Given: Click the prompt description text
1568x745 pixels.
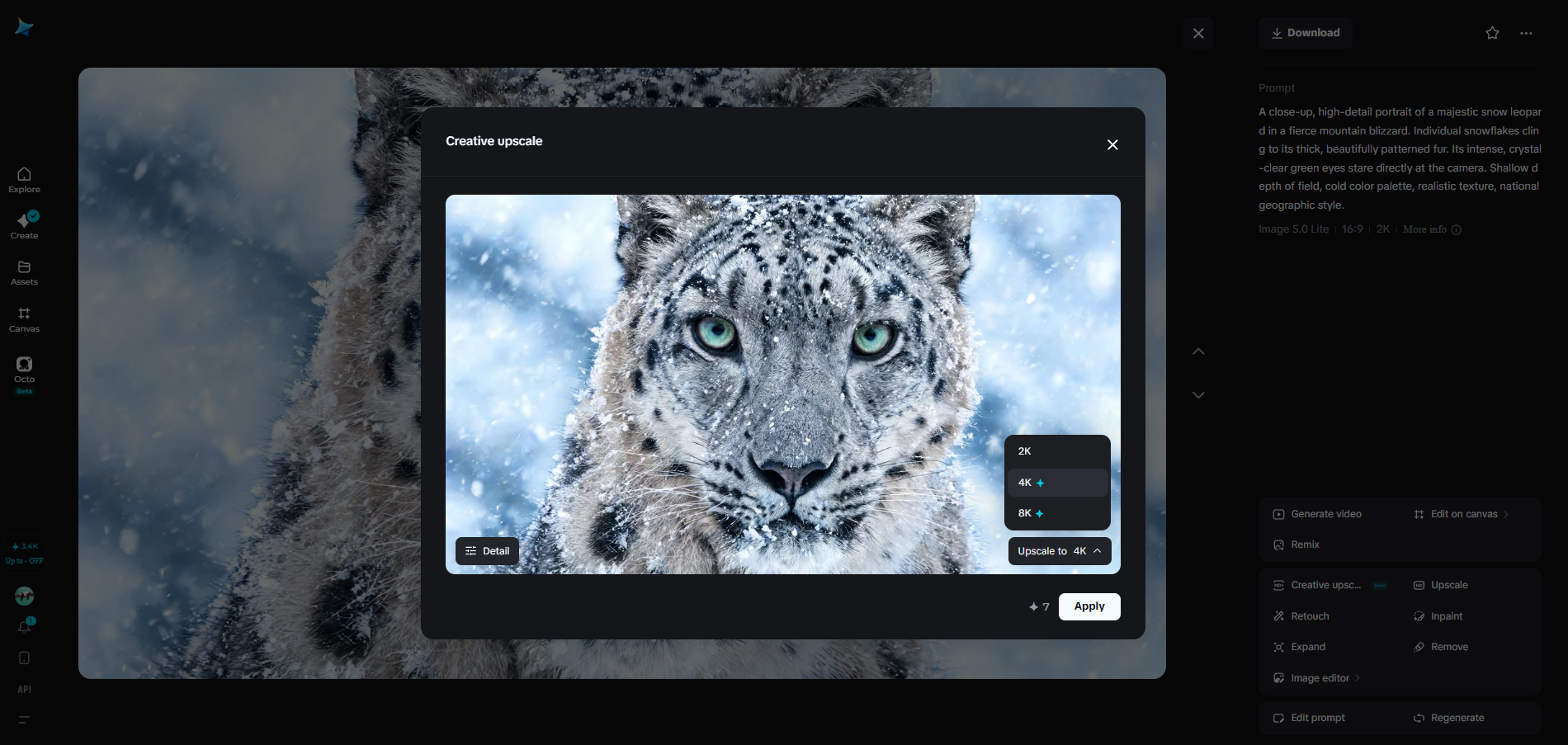Looking at the screenshot, I should coord(1400,158).
